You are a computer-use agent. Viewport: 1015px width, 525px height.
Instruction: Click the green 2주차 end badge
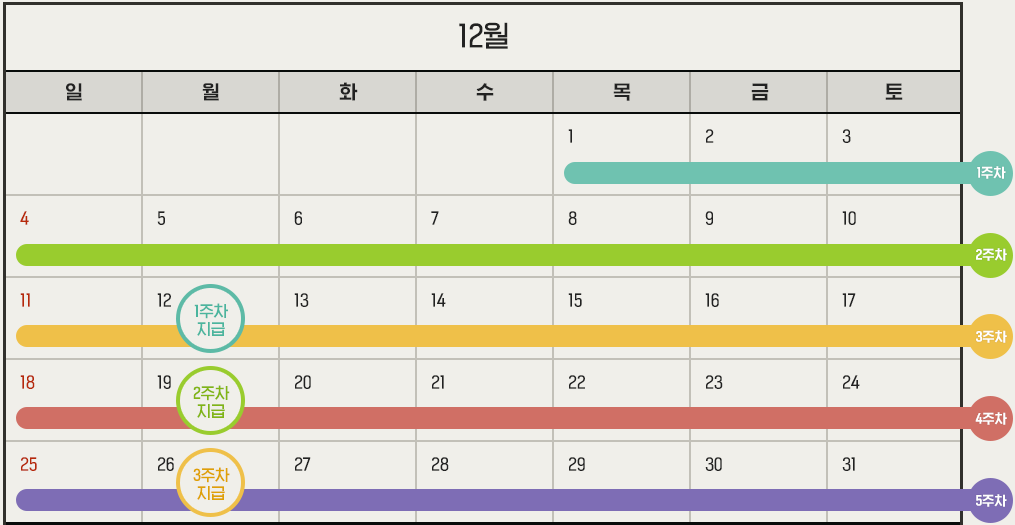coord(991,255)
